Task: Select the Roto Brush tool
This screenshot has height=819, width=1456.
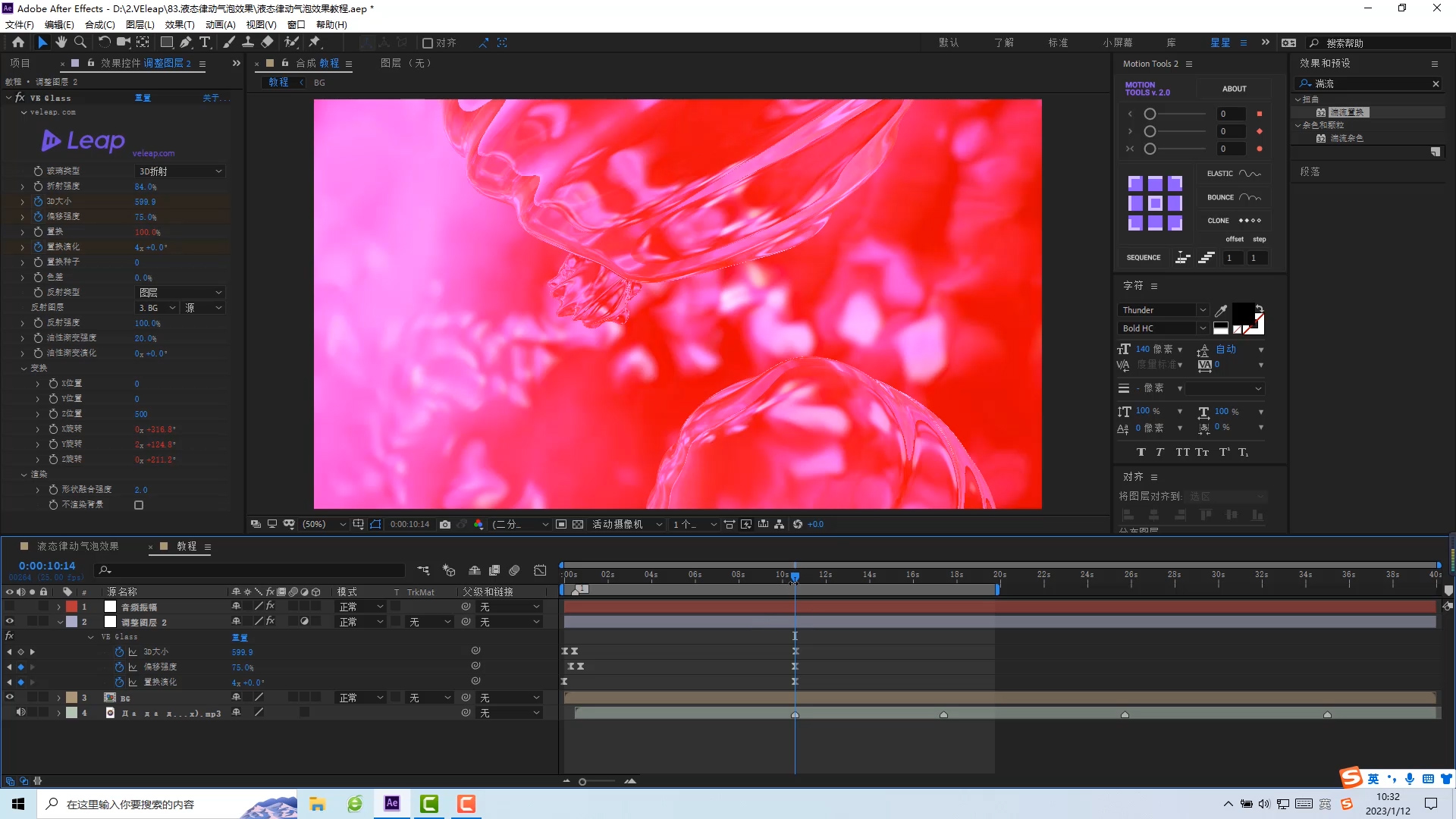Action: coord(292,42)
